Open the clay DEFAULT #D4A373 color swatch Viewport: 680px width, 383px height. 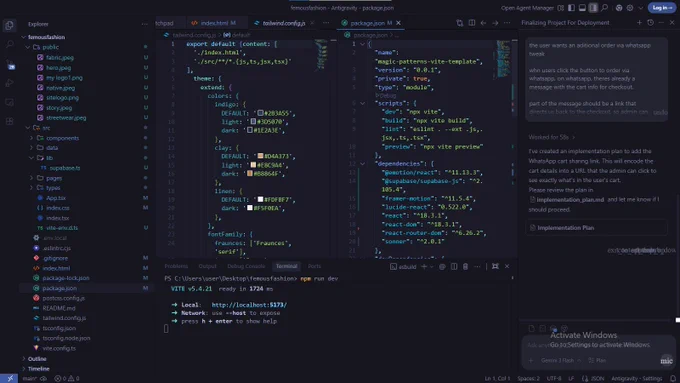(x=260, y=156)
